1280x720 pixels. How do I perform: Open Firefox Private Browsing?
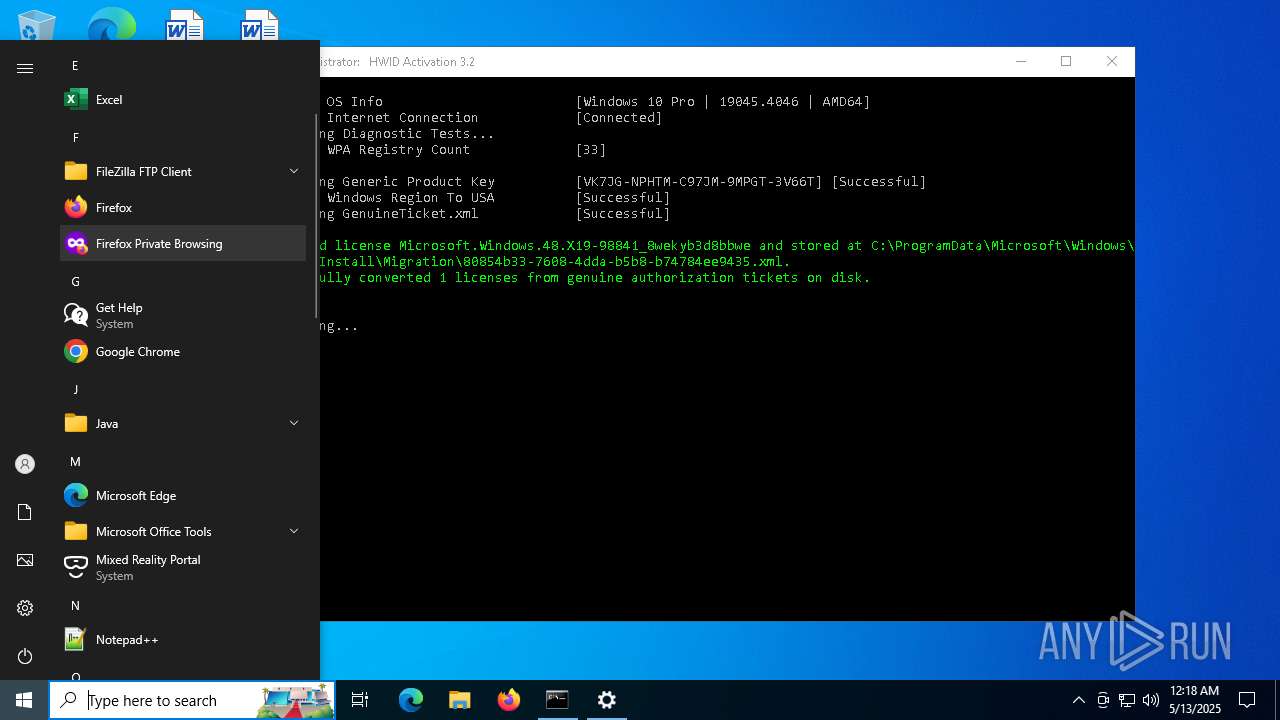pos(183,244)
